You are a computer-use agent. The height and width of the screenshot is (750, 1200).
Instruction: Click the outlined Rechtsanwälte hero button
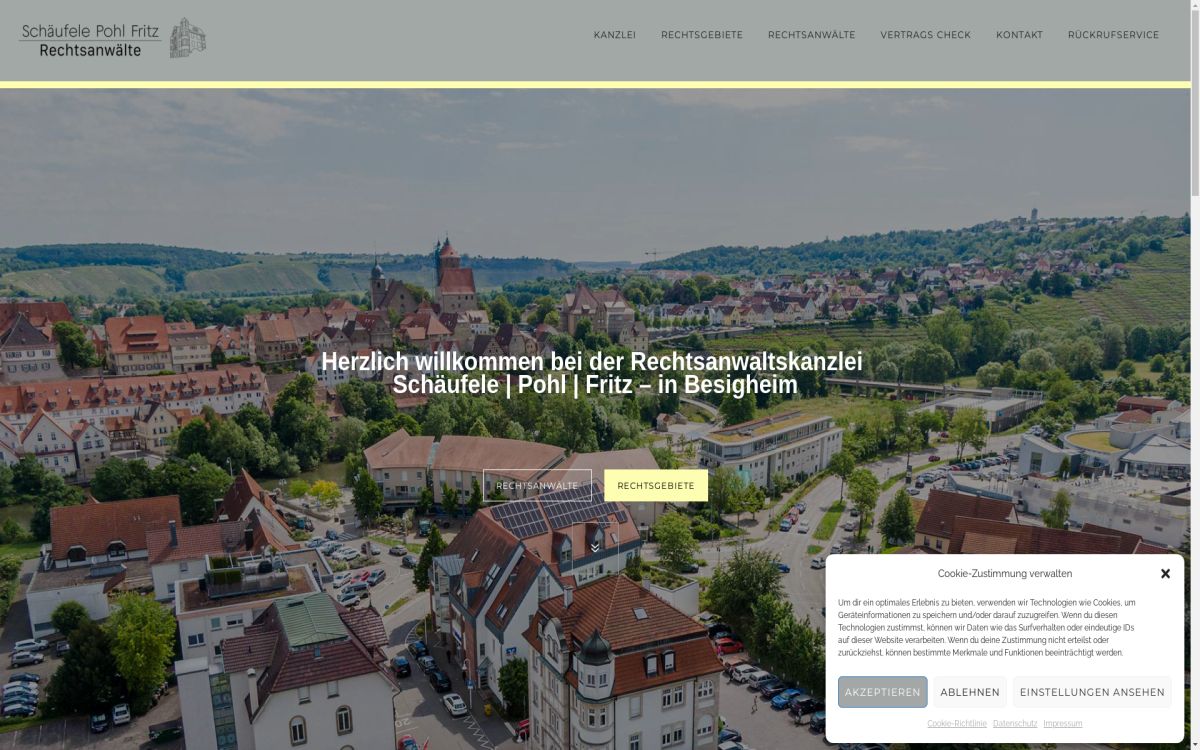(x=537, y=486)
